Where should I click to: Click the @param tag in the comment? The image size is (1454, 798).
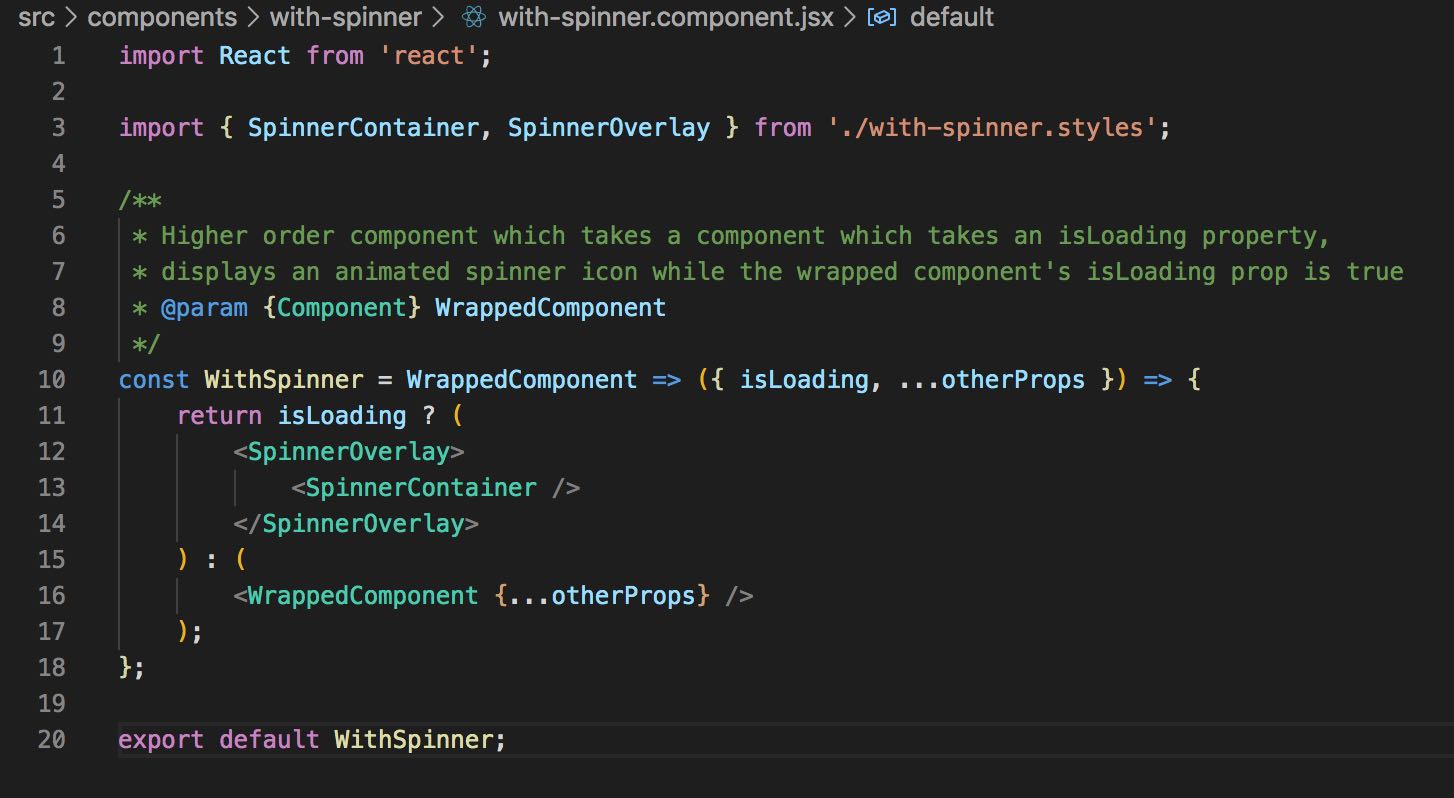[x=204, y=308]
